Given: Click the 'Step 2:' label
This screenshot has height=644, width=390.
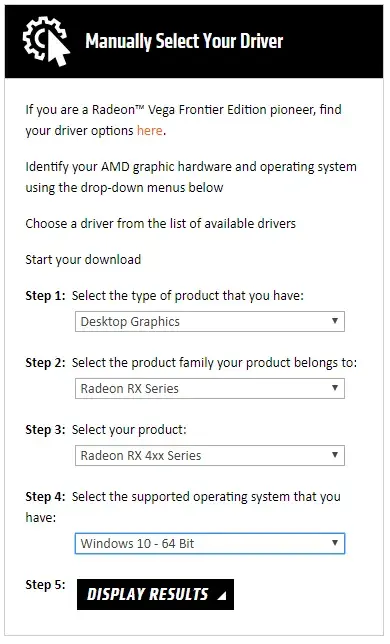Looking at the screenshot, I should 45,363.
